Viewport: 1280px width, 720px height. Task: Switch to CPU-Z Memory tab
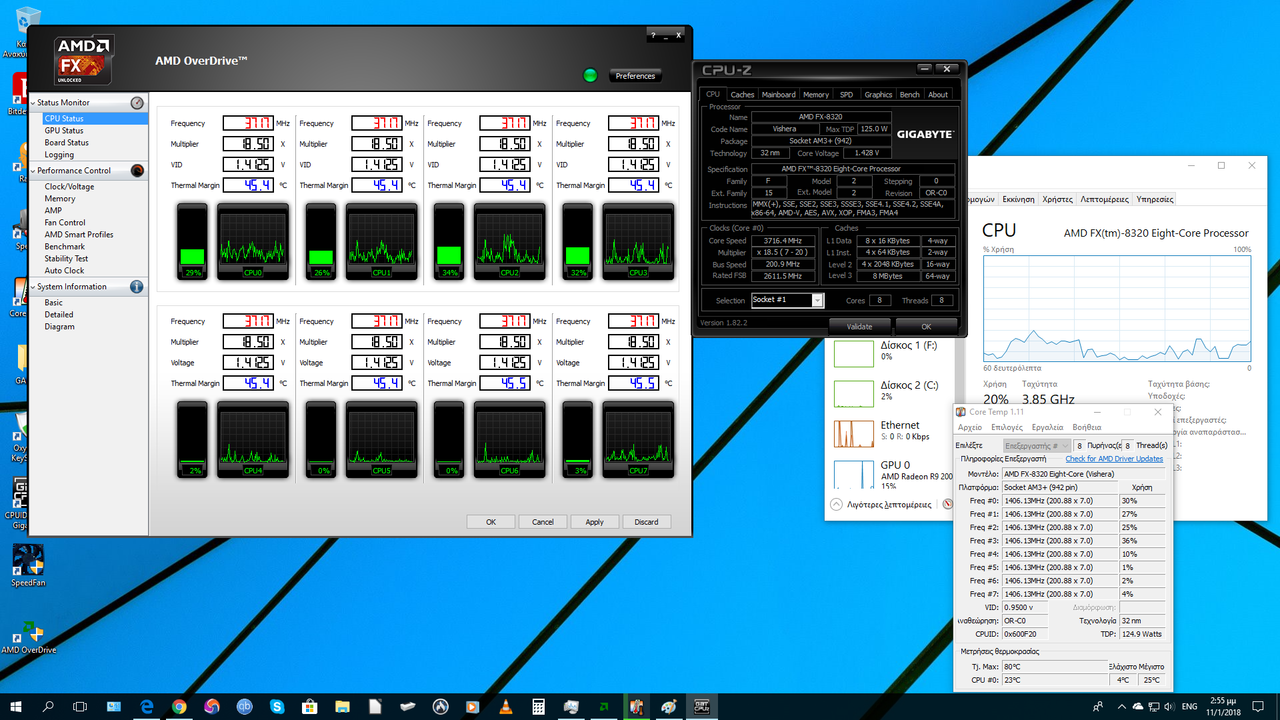(816, 95)
